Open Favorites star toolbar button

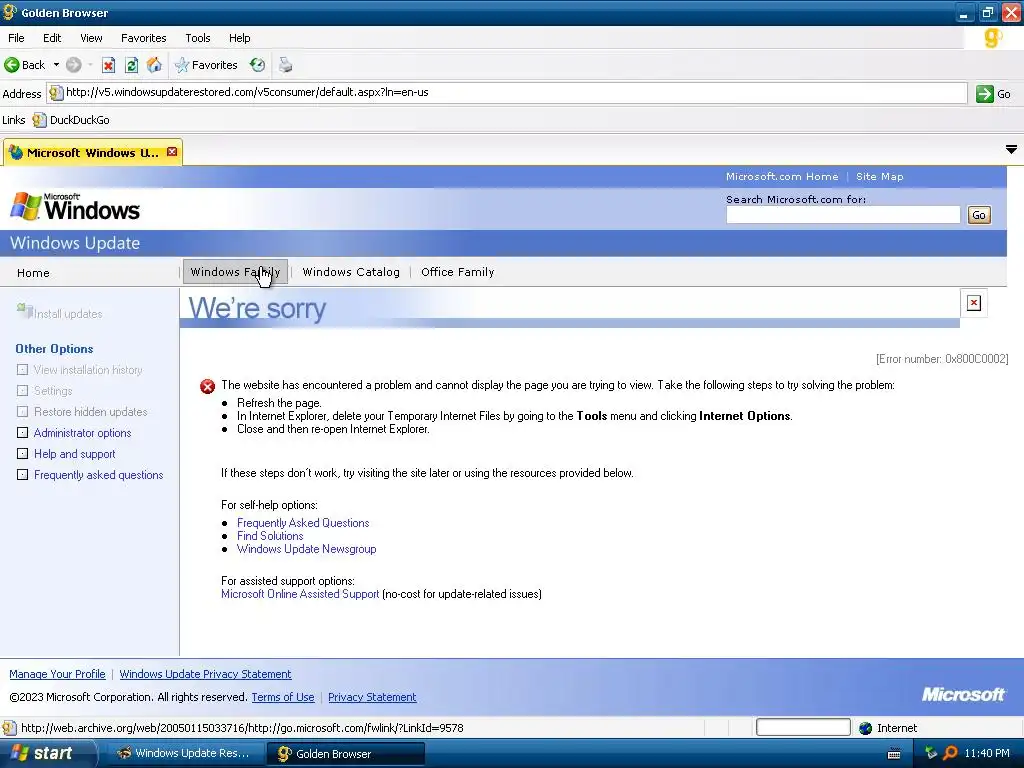(x=206, y=65)
